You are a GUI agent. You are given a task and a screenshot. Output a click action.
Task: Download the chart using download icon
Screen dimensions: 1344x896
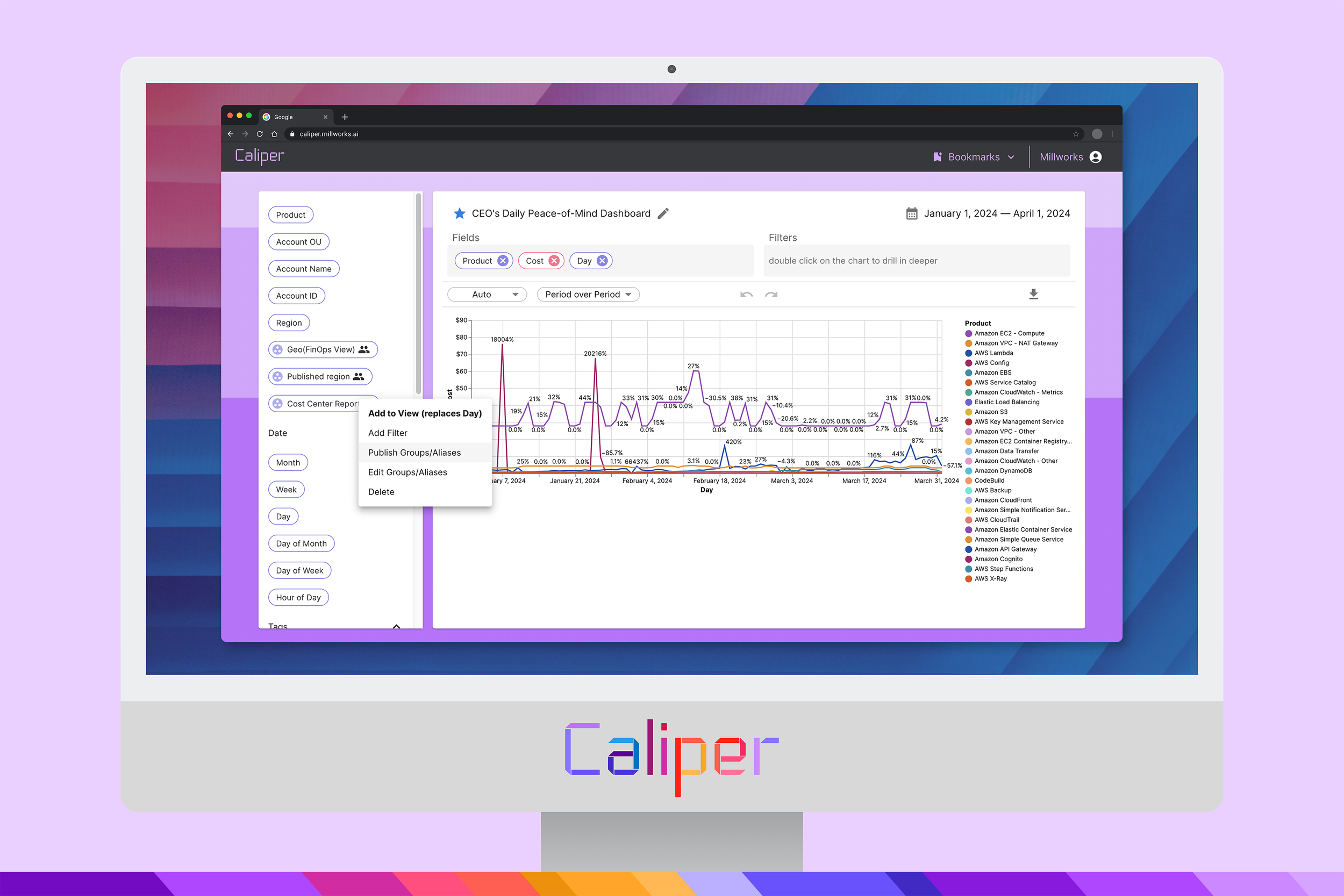tap(1033, 295)
